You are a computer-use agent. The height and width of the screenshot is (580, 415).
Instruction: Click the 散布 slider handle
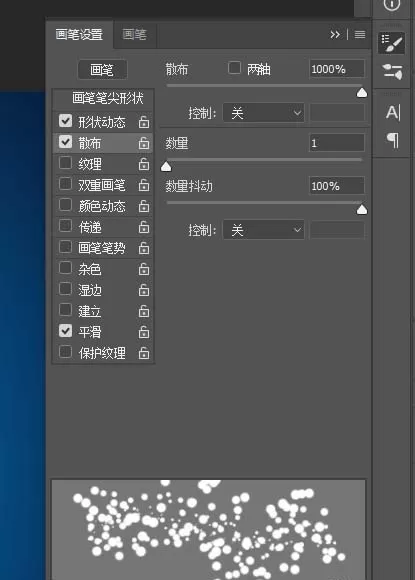click(362, 92)
